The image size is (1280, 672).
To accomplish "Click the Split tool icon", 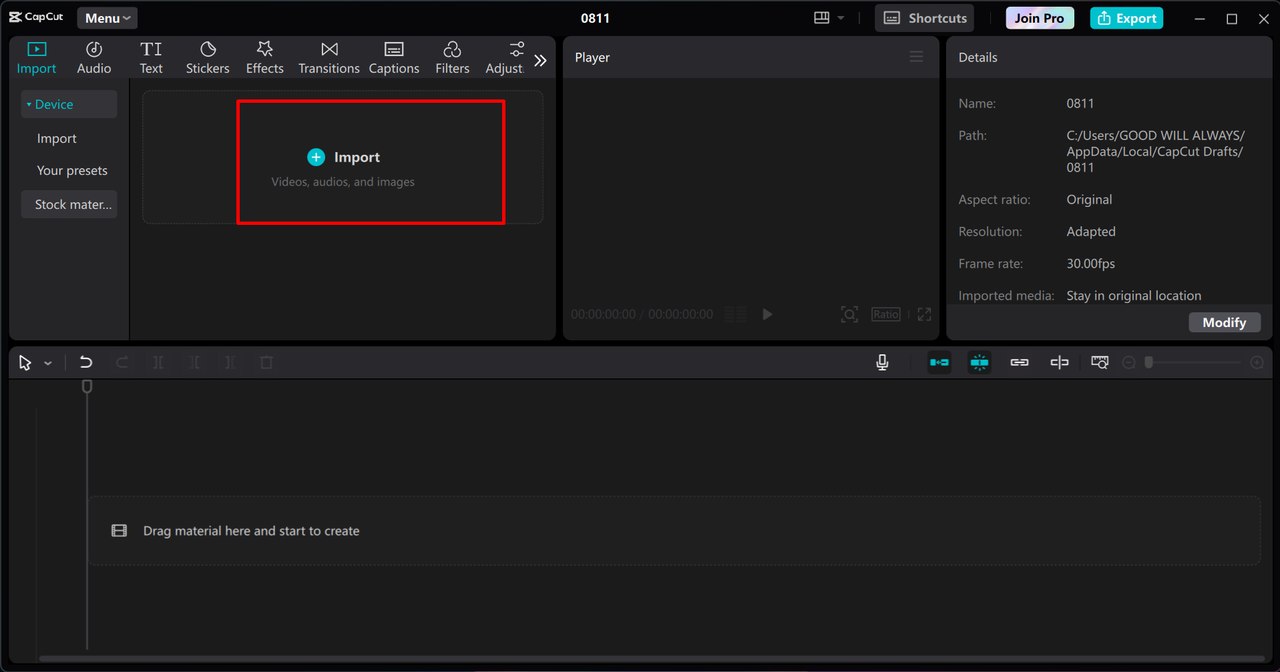I will click(x=158, y=363).
